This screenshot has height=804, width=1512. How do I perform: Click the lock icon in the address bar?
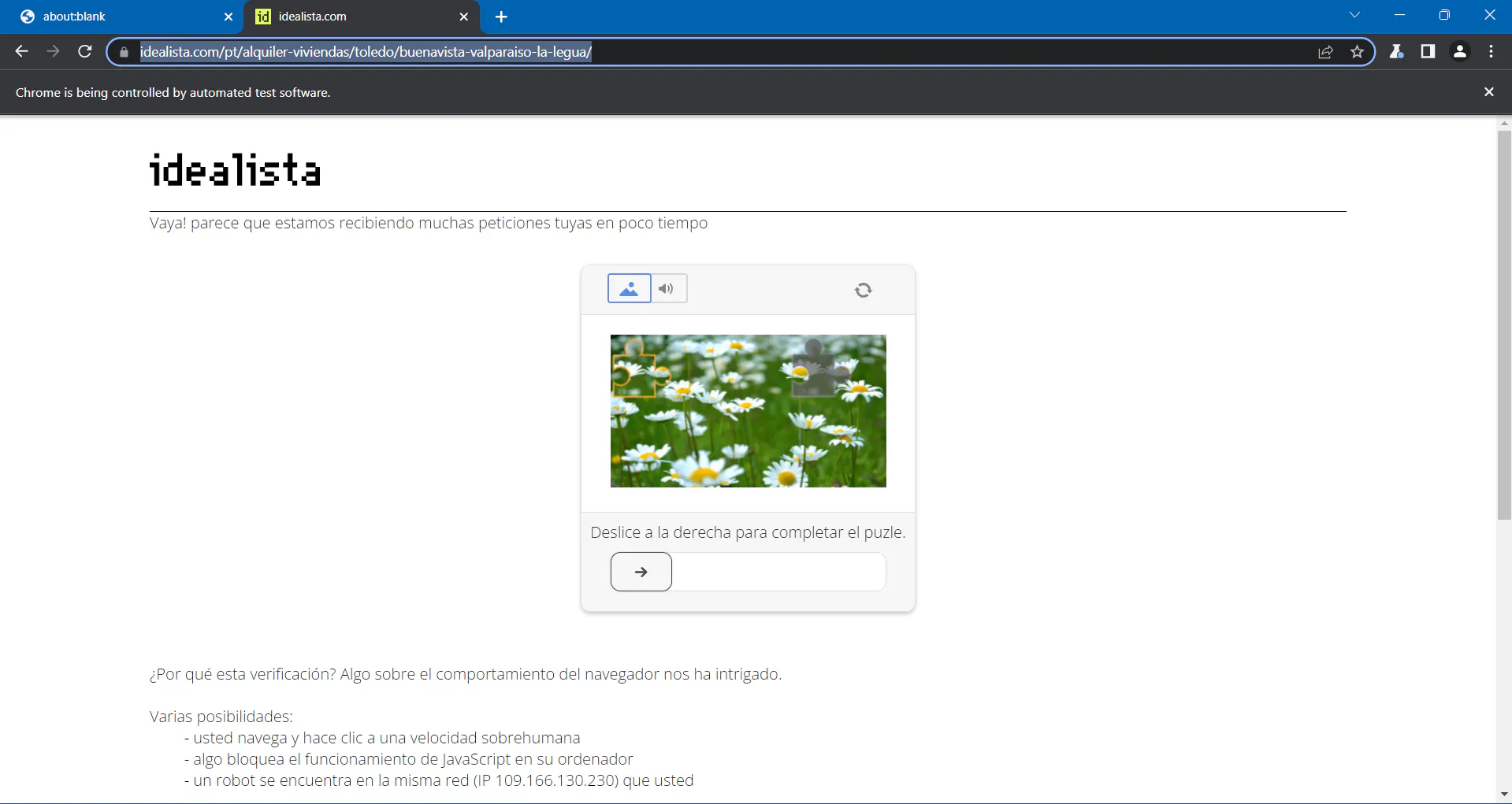tap(123, 52)
